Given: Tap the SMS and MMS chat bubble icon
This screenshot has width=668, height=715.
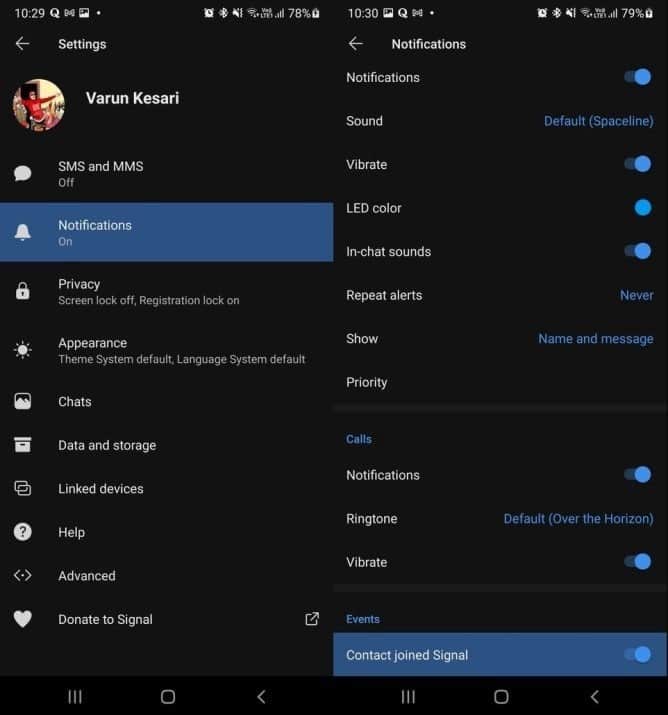Looking at the screenshot, I should click(x=22, y=173).
